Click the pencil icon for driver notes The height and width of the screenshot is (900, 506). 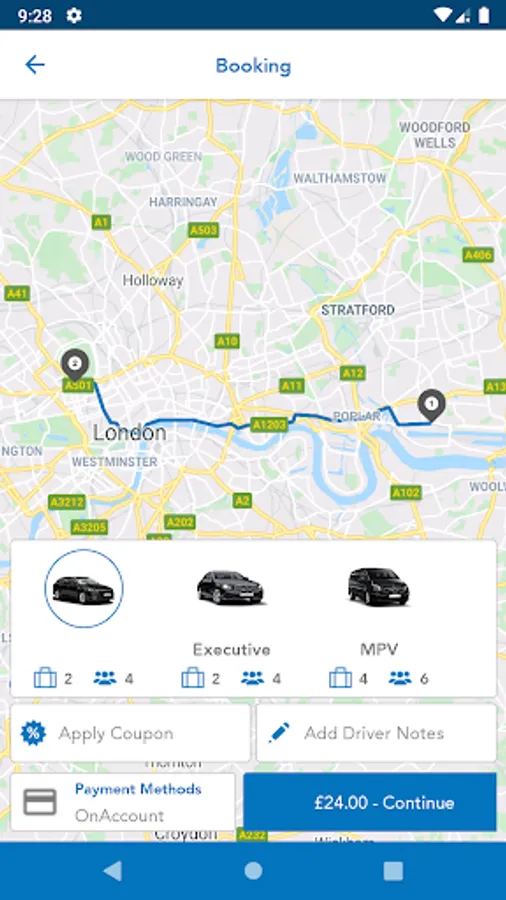tap(279, 733)
